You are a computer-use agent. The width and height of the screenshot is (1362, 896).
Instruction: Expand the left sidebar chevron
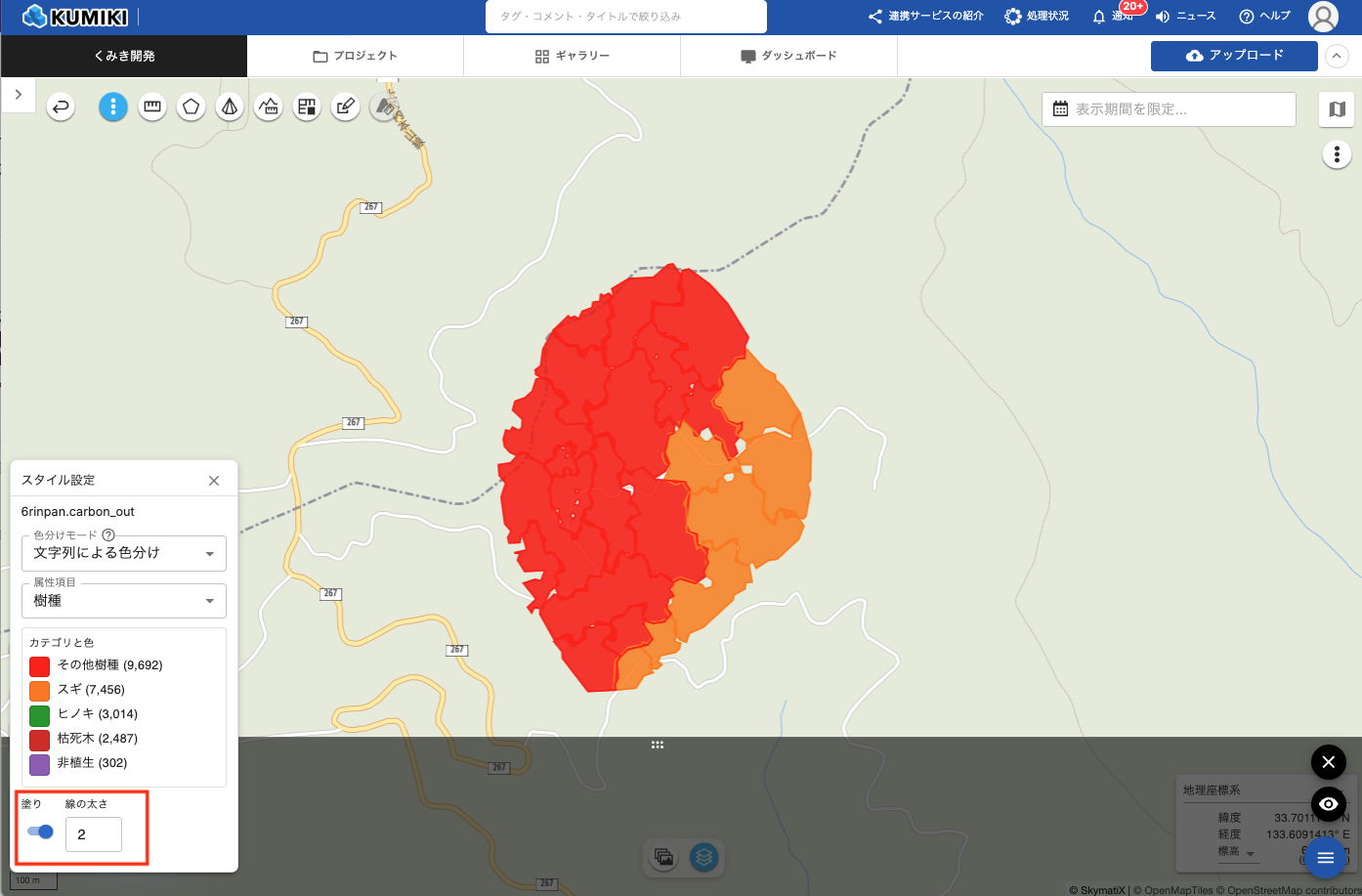(x=18, y=95)
